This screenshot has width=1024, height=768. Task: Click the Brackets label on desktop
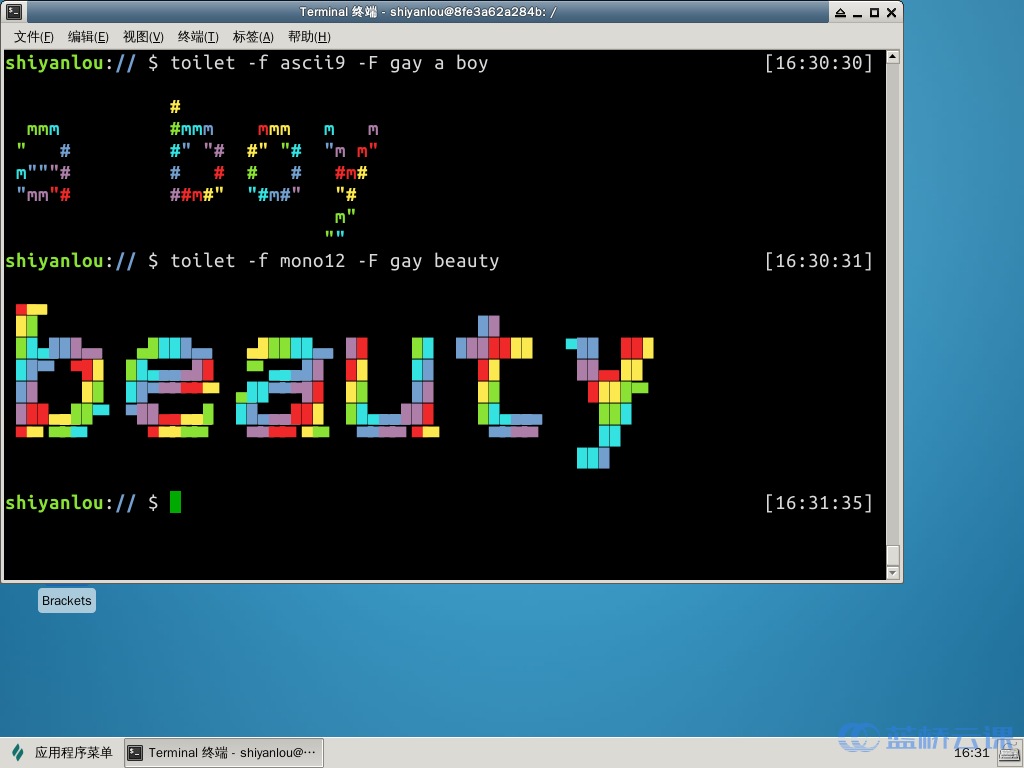point(67,601)
